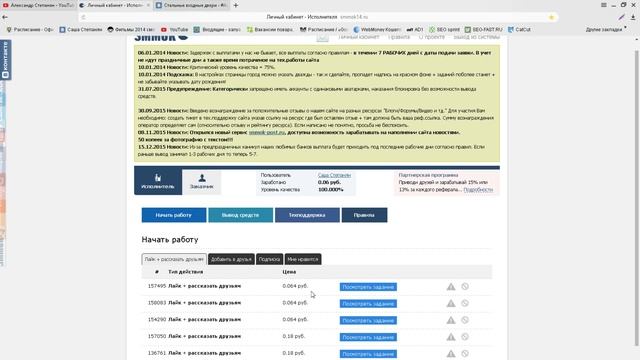Open the CatCut bookmark
The width and height of the screenshot is (640, 360).
tap(519, 29)
